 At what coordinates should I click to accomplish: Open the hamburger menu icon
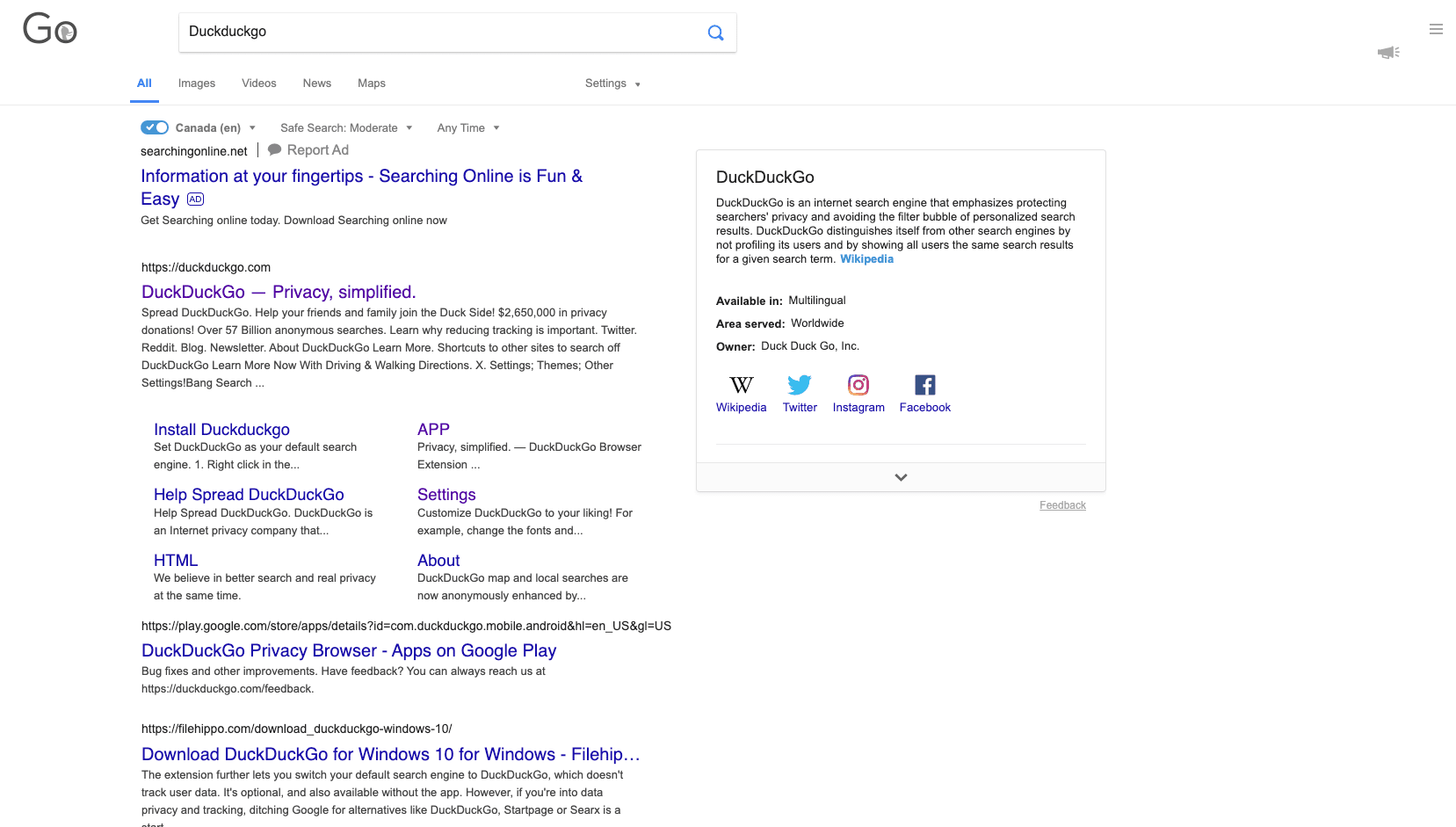pyautogui.click(x=1436, y=29)
